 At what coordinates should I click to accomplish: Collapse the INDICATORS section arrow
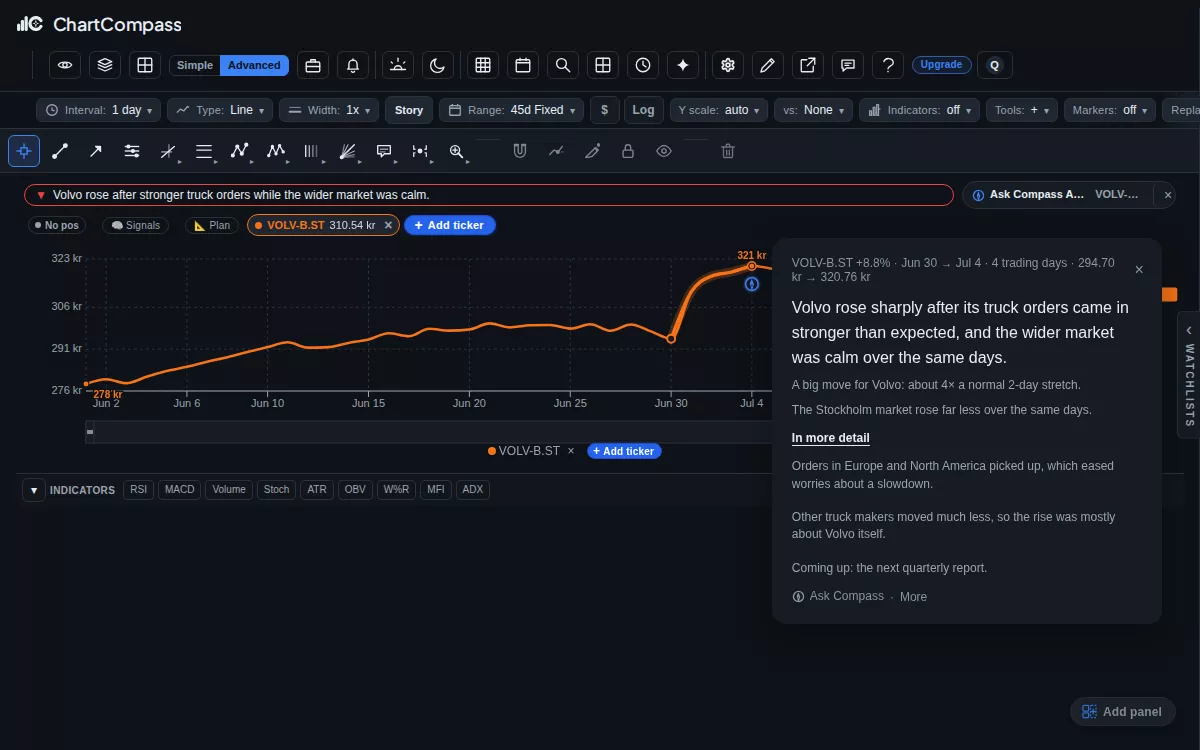coord(33,490)
